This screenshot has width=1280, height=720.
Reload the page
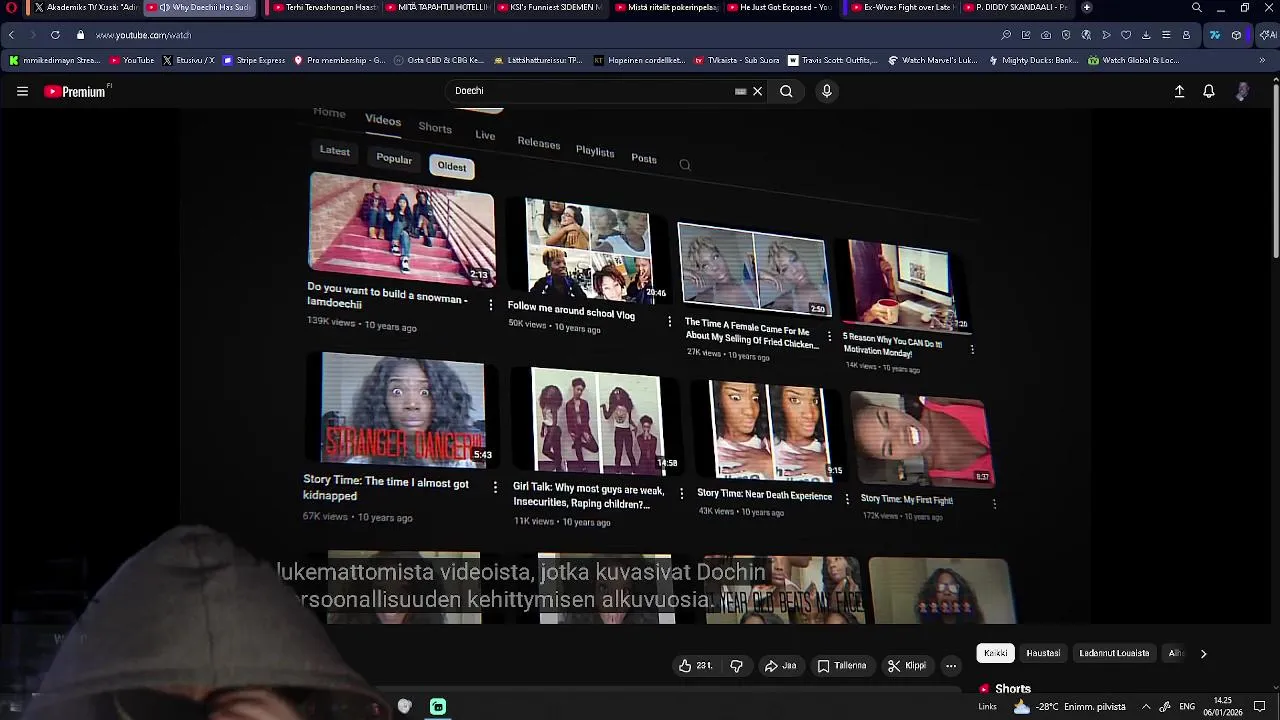click(55, 35)
